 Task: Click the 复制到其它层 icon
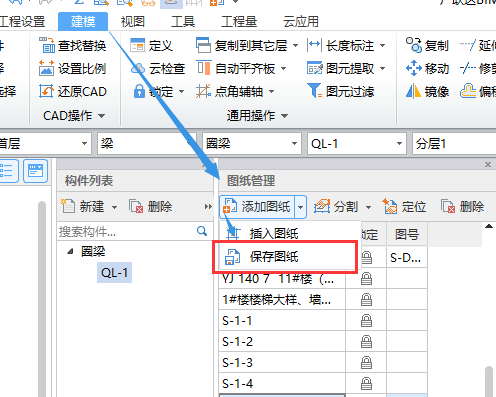tap(203, 45)
